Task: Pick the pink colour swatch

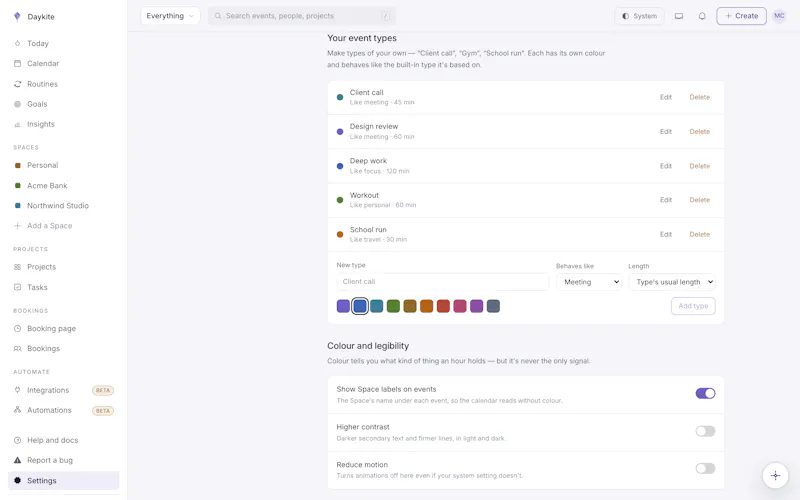Action: (x=460, y=306)
